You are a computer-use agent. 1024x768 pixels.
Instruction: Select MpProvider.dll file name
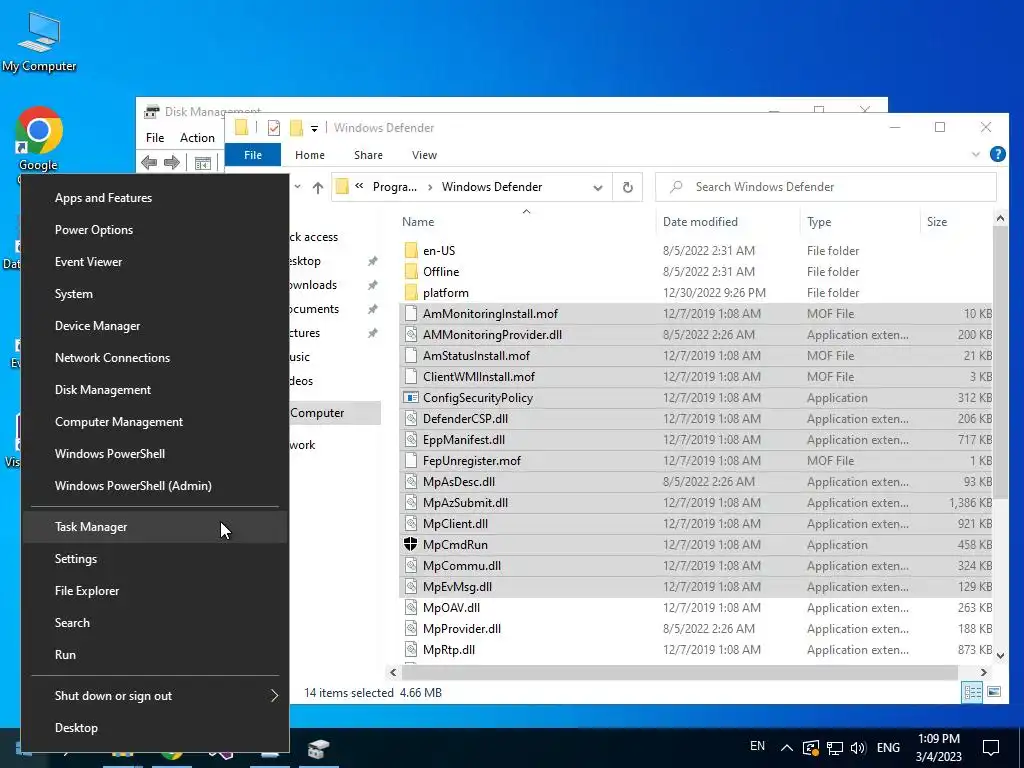pos(462,629)
